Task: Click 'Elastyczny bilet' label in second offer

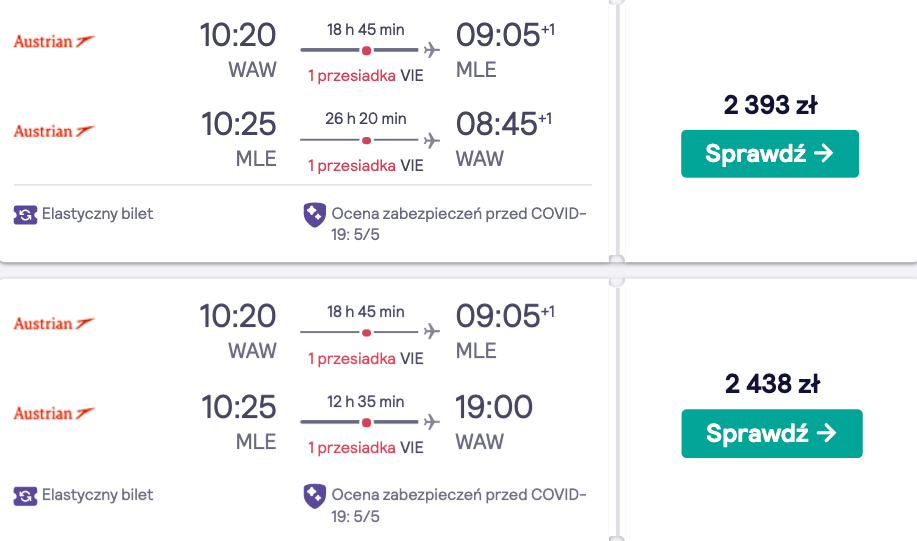Action: coord(97,495)
